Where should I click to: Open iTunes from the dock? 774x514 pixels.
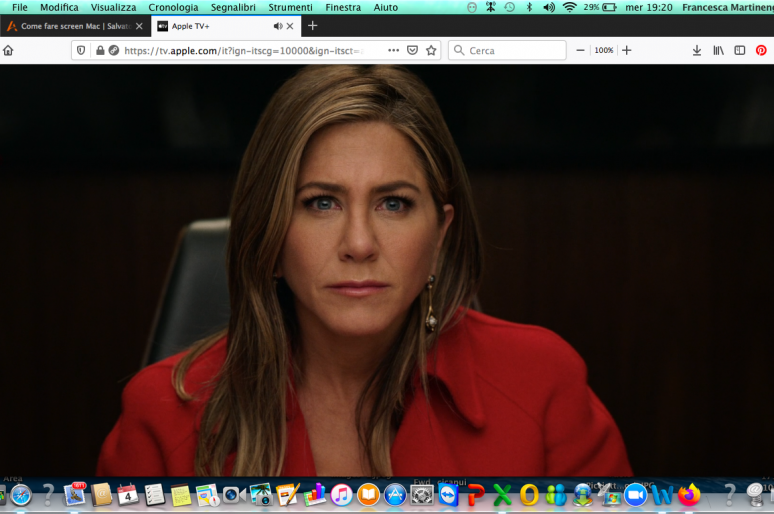click(x=342, y=495)
